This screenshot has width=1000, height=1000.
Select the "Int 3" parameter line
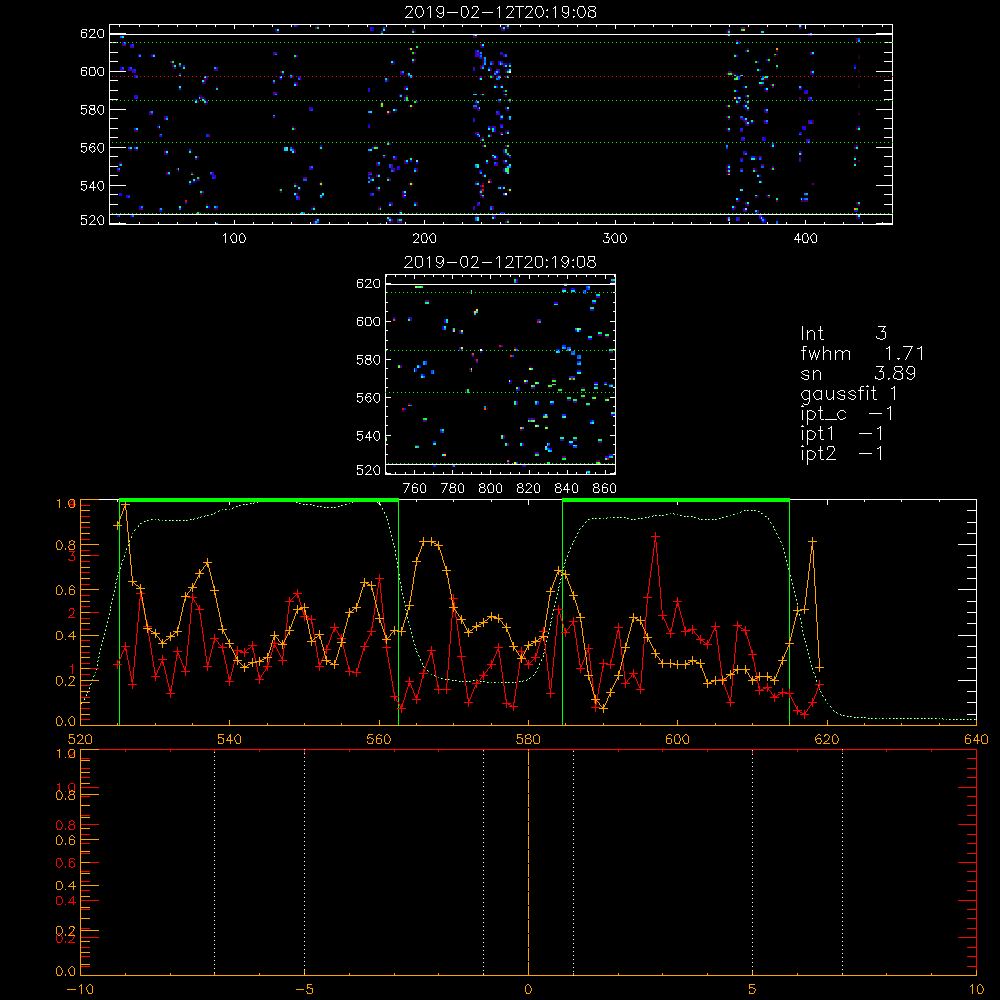pos(843,333)
